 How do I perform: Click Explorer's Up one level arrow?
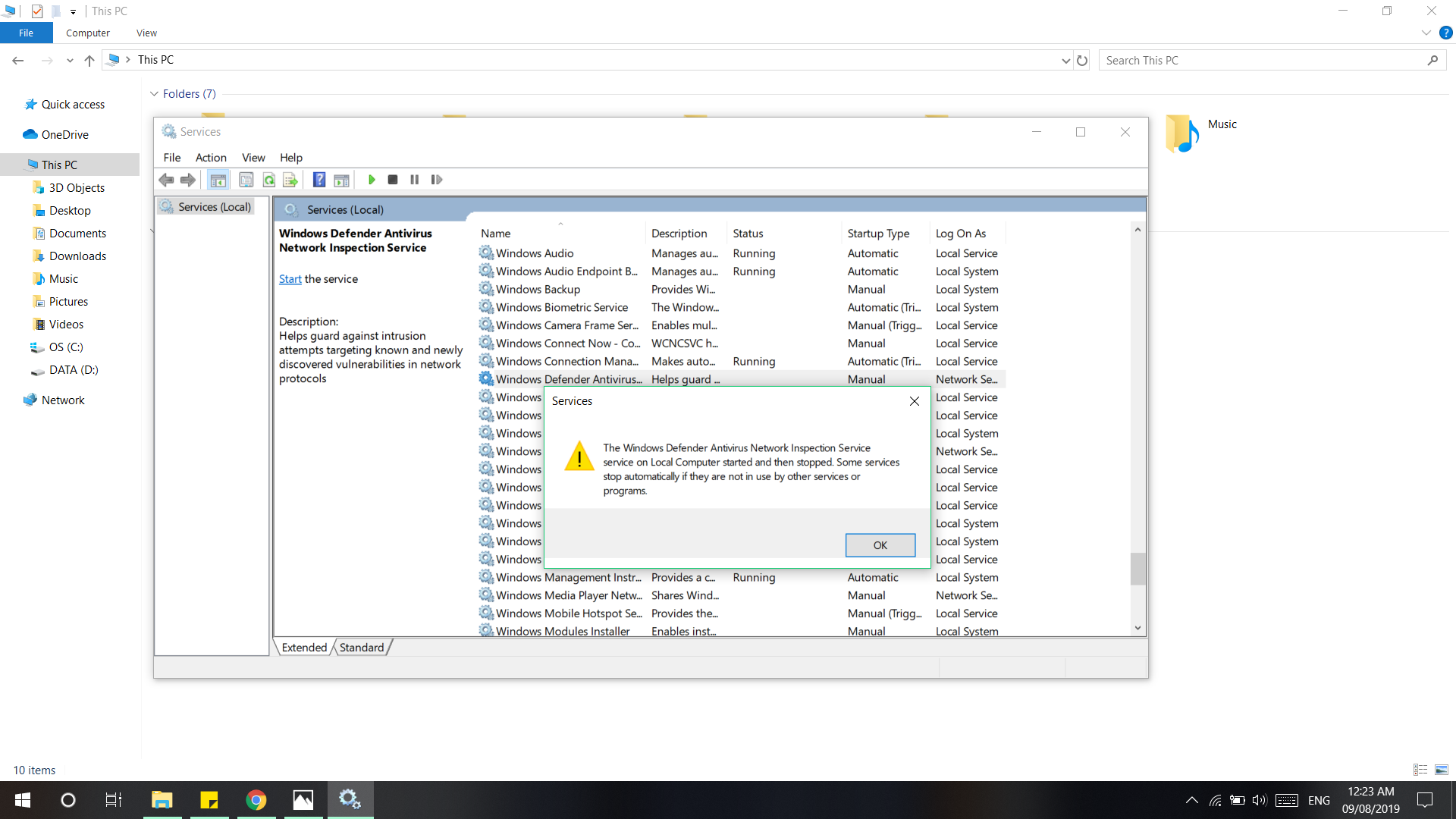89,61
